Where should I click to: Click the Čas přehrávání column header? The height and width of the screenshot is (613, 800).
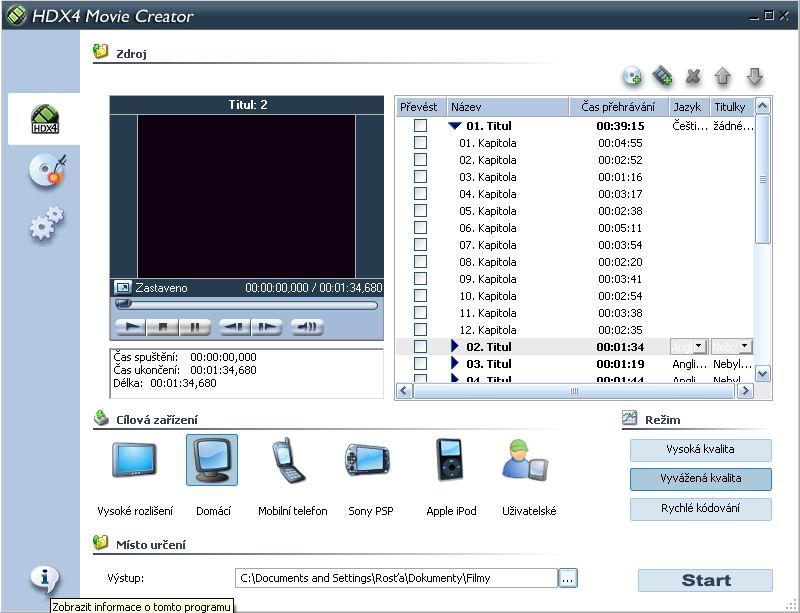(x=618, y=107)
